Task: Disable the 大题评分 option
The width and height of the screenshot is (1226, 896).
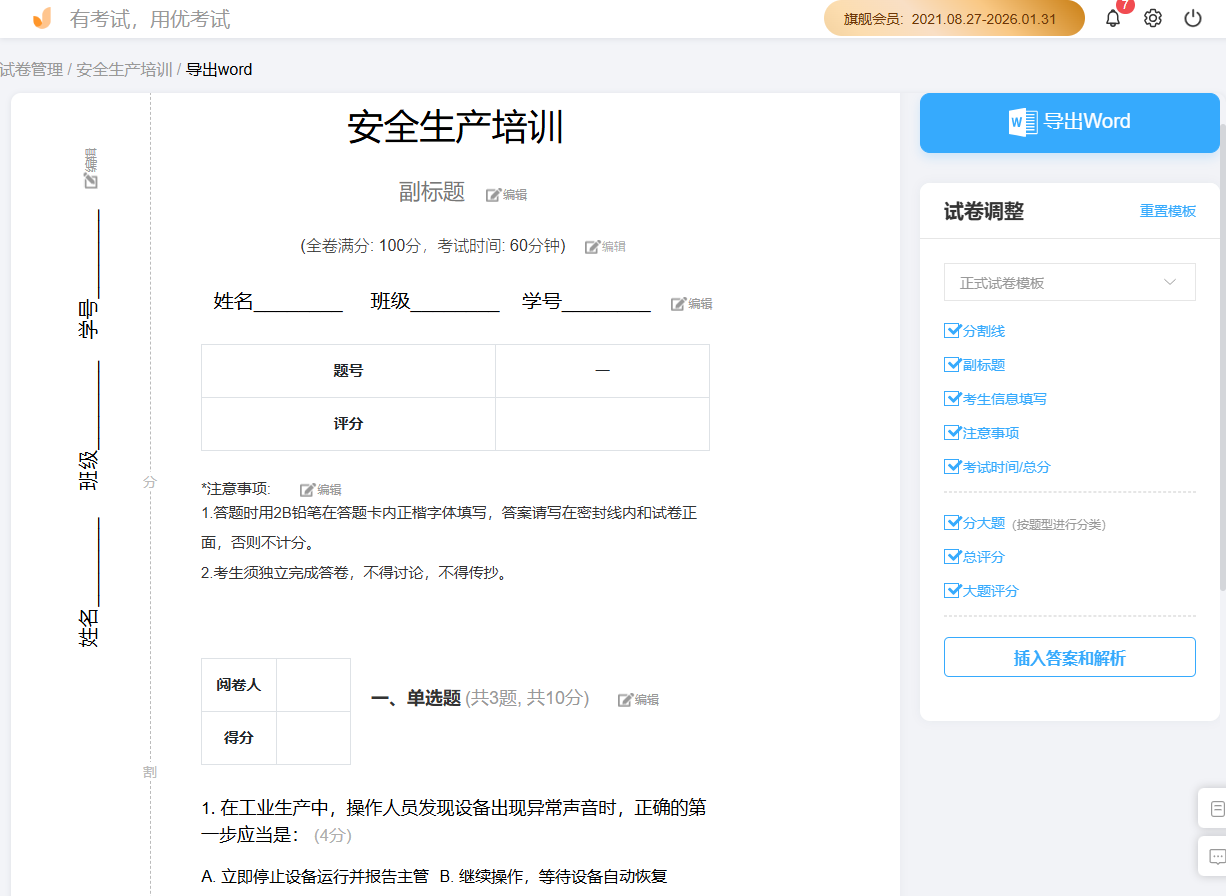Action: click(x=952, y=590)
